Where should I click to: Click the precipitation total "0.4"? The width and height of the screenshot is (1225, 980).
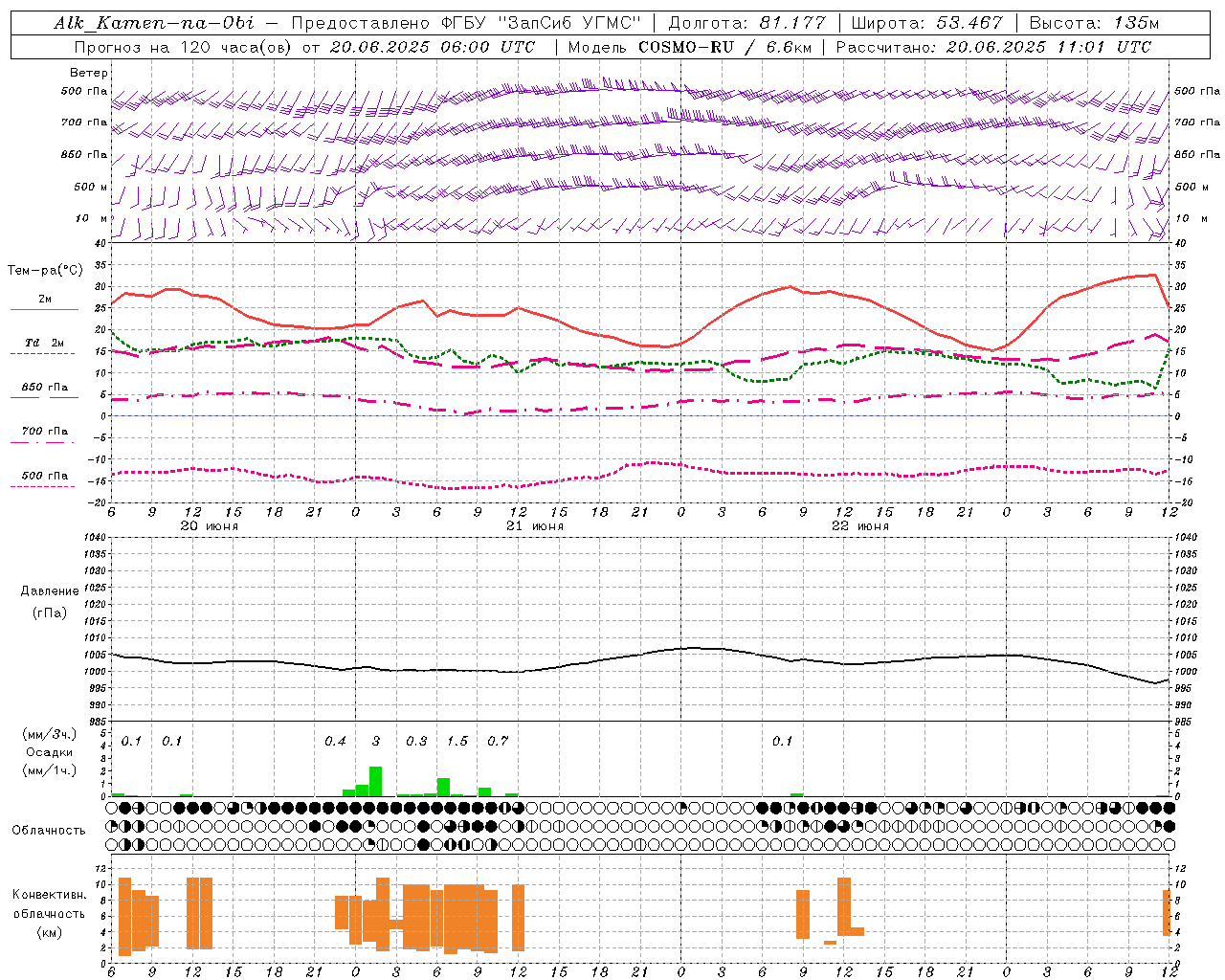pos(335,742)
